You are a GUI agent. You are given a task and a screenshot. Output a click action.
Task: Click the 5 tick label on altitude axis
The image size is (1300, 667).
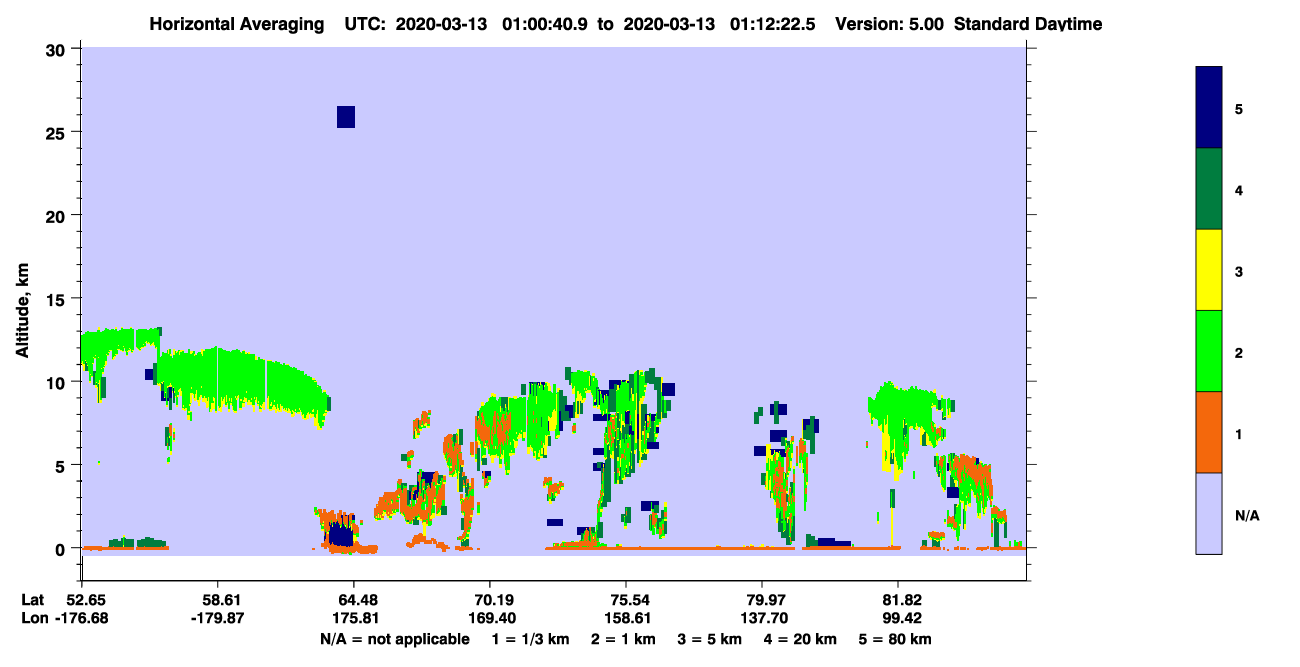pyautogui.click(x=60, y=465)
